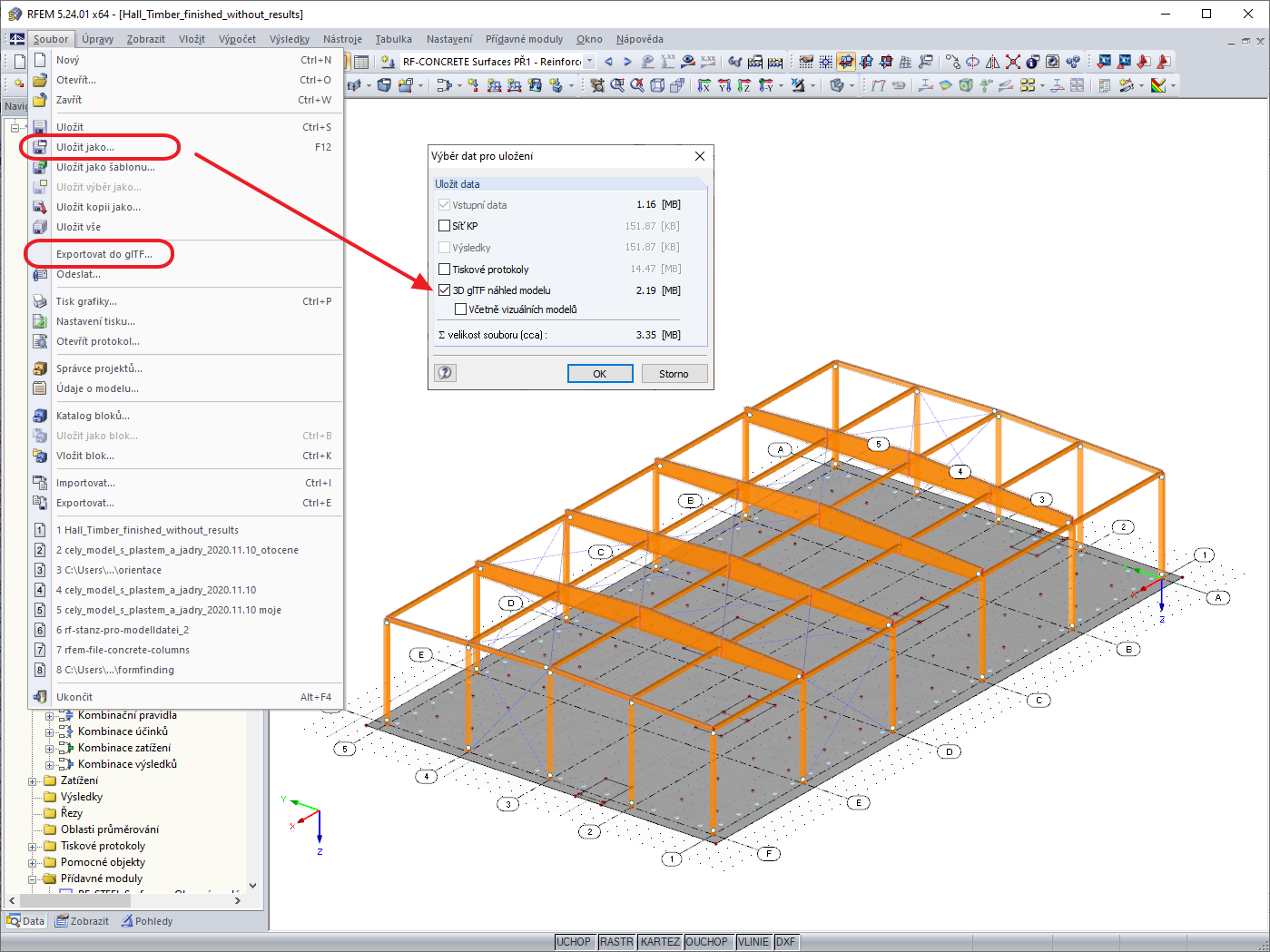Click the red cross toolbar icon
The image size is (1270, 952).
click(1013, 62)
